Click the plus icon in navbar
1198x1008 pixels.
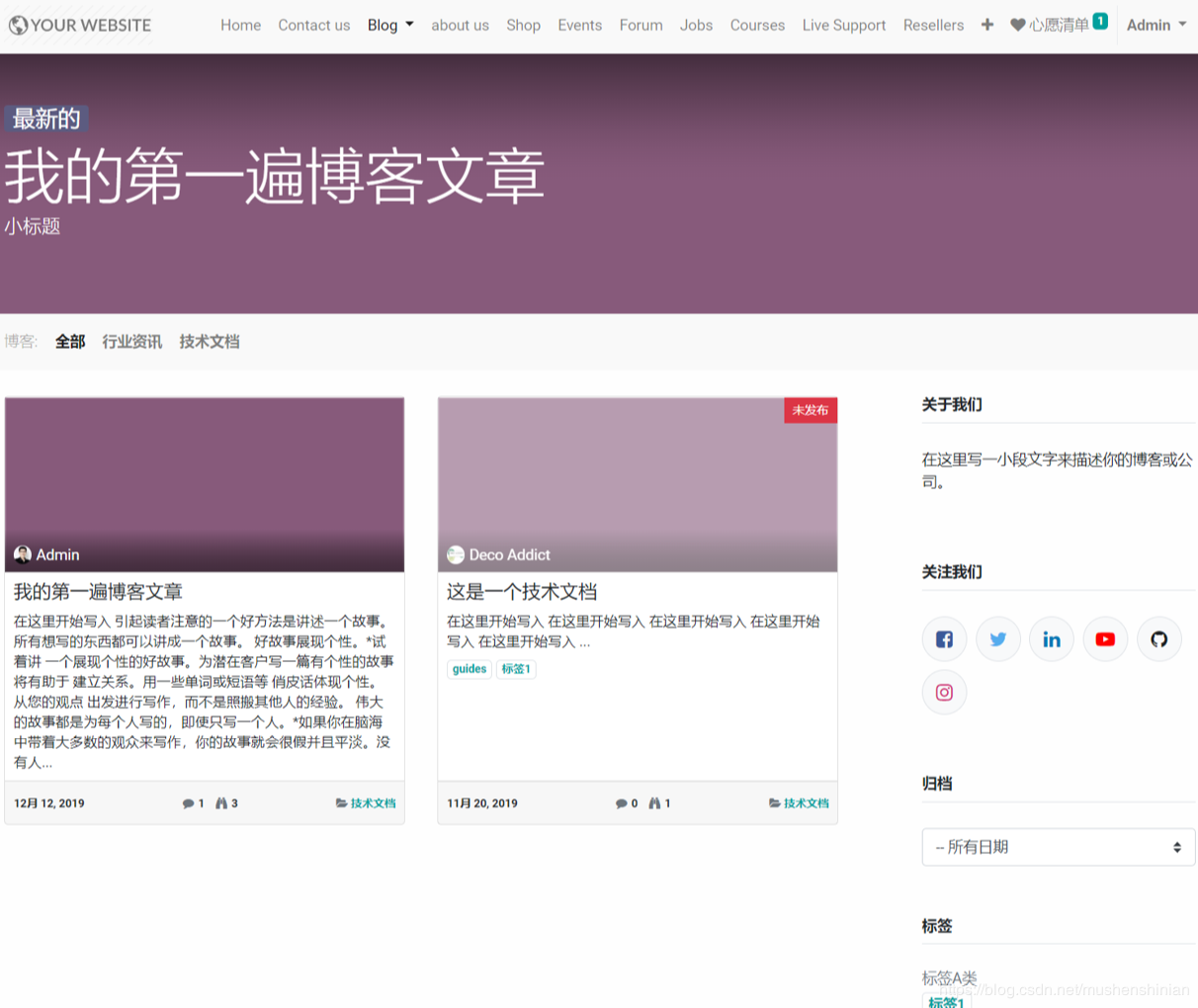point(986,25)
